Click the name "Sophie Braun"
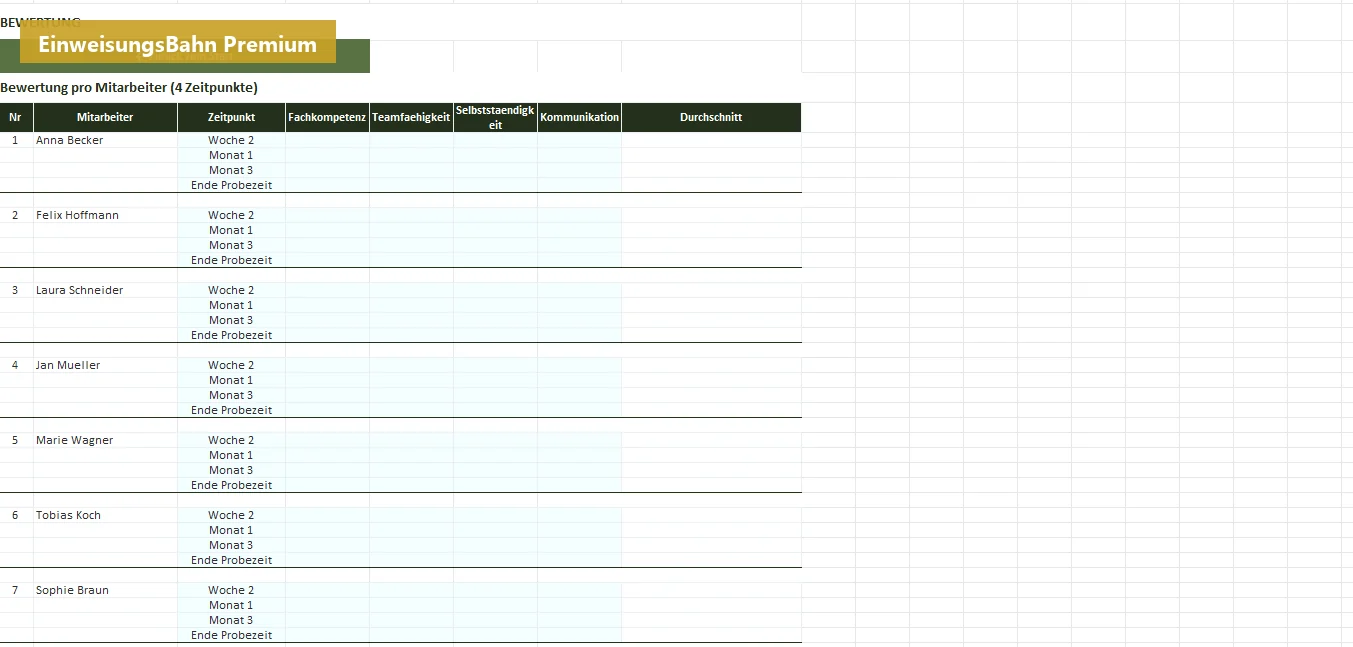Viewport: 1353px width, 647px height. pos(73,590)
